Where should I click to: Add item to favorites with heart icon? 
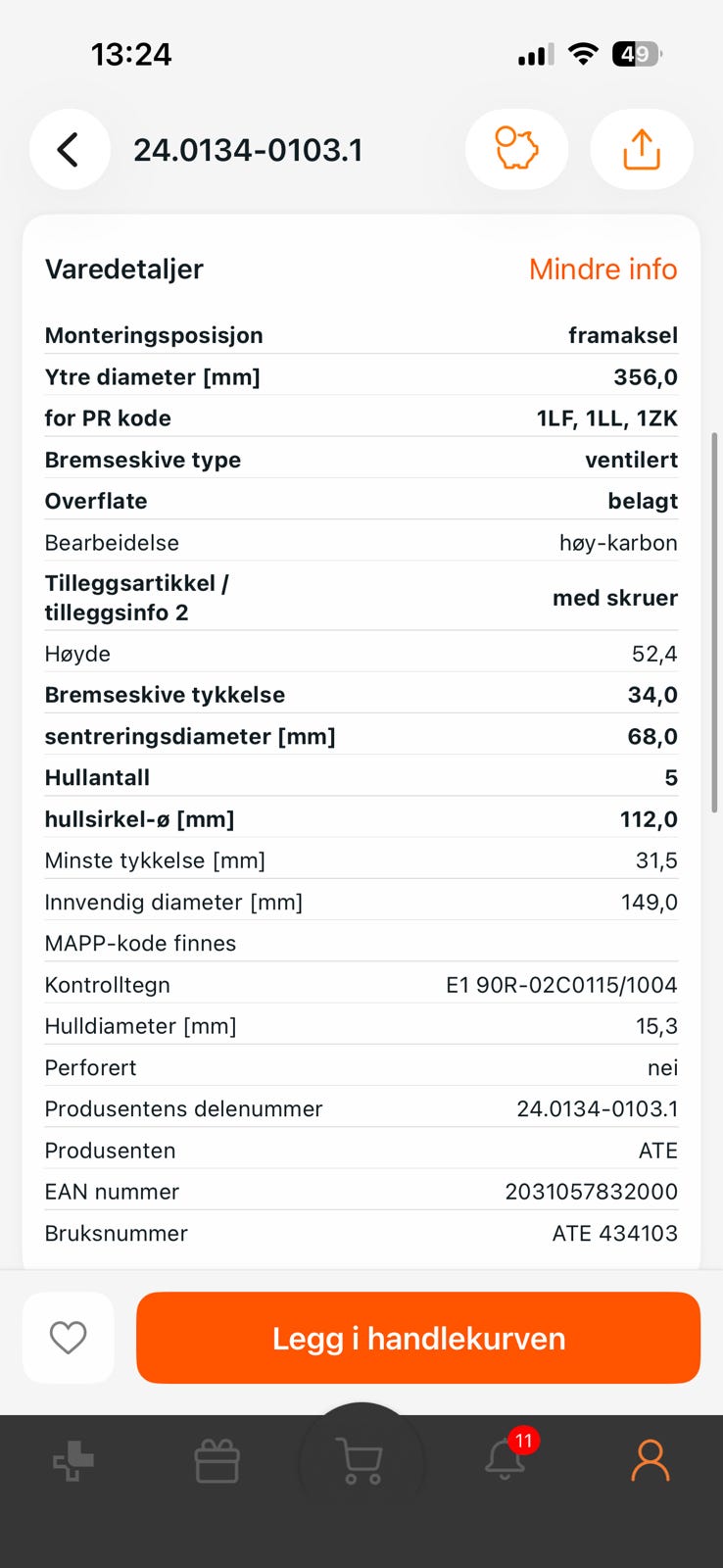pyautogui.click(x=69, y=1338)
